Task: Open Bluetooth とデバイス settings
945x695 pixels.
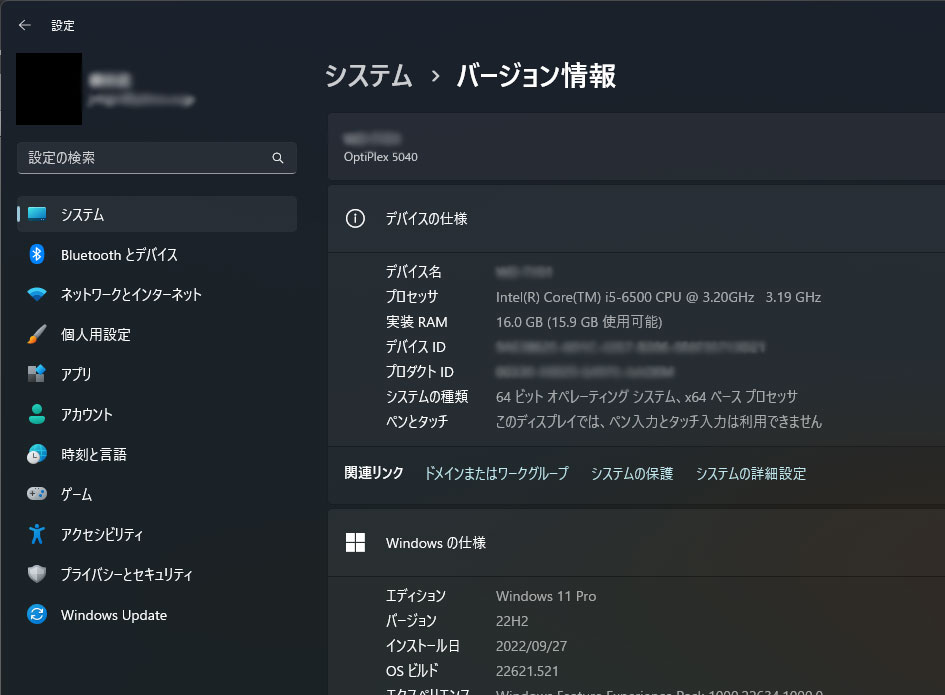Action: pos(157,254)
